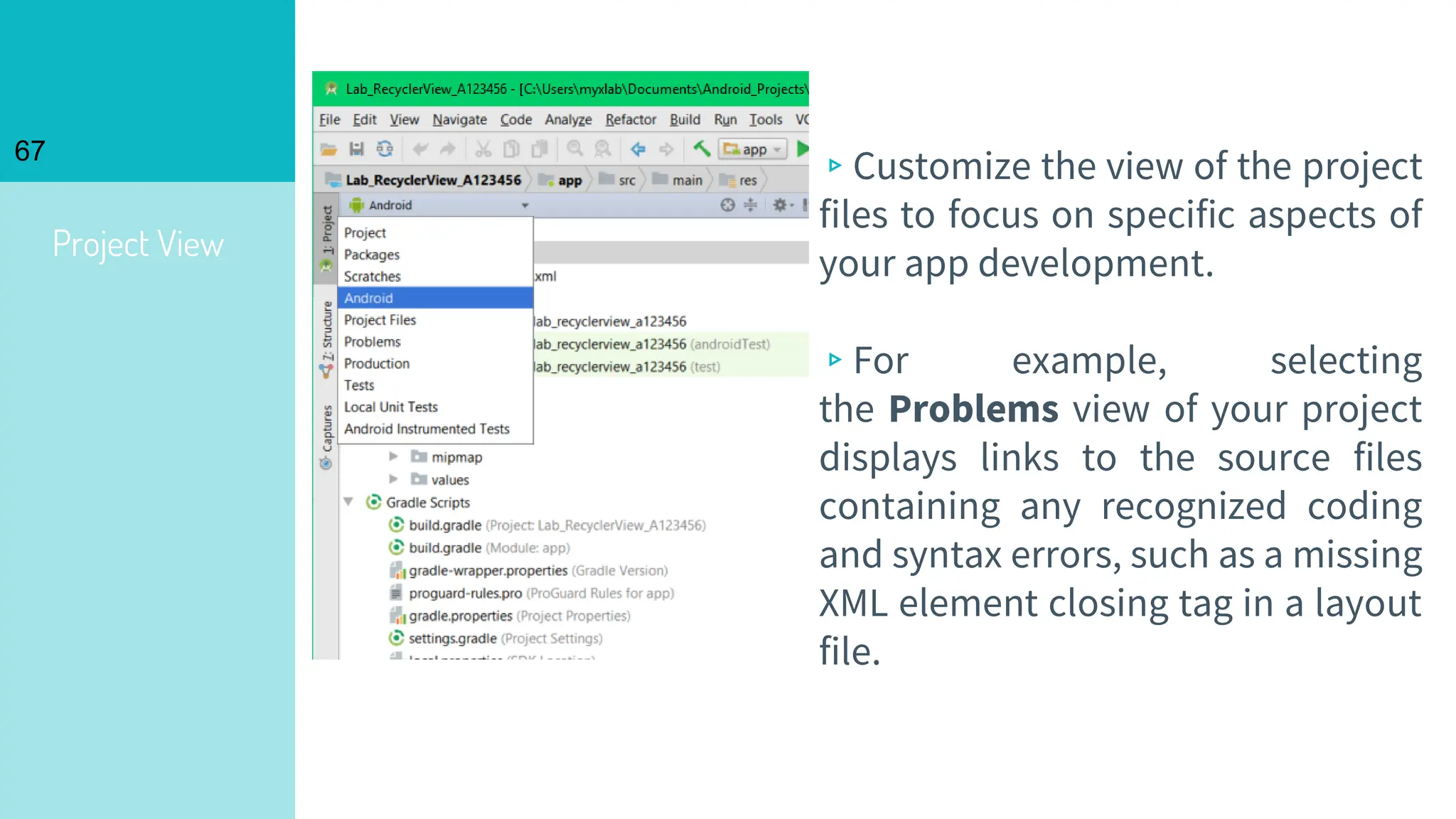The height and width of the screenshot is (819, 1456).
Task: Select Project Files view option
Action: point(435,320)
